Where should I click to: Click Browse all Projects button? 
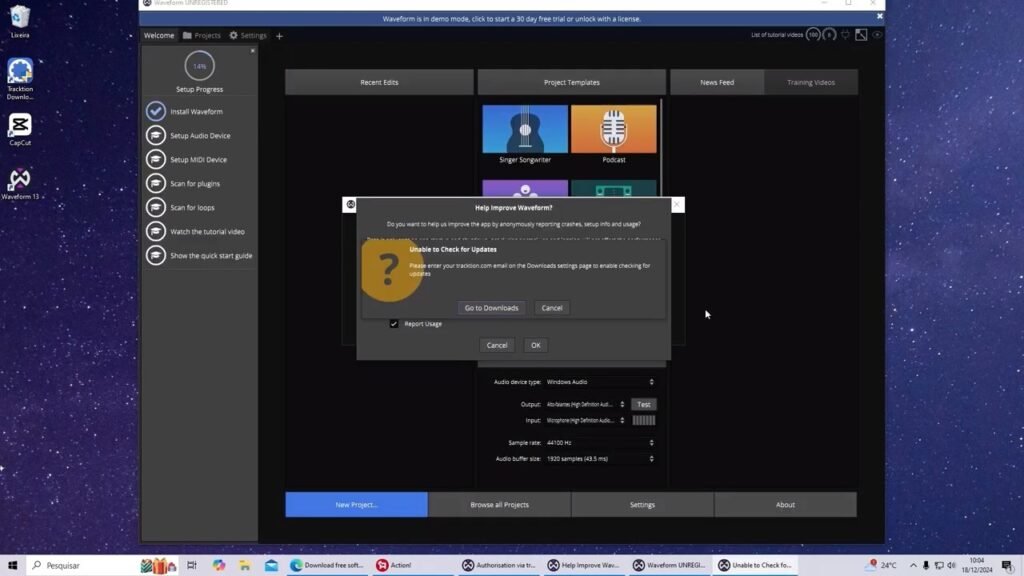tap(500, 505)
